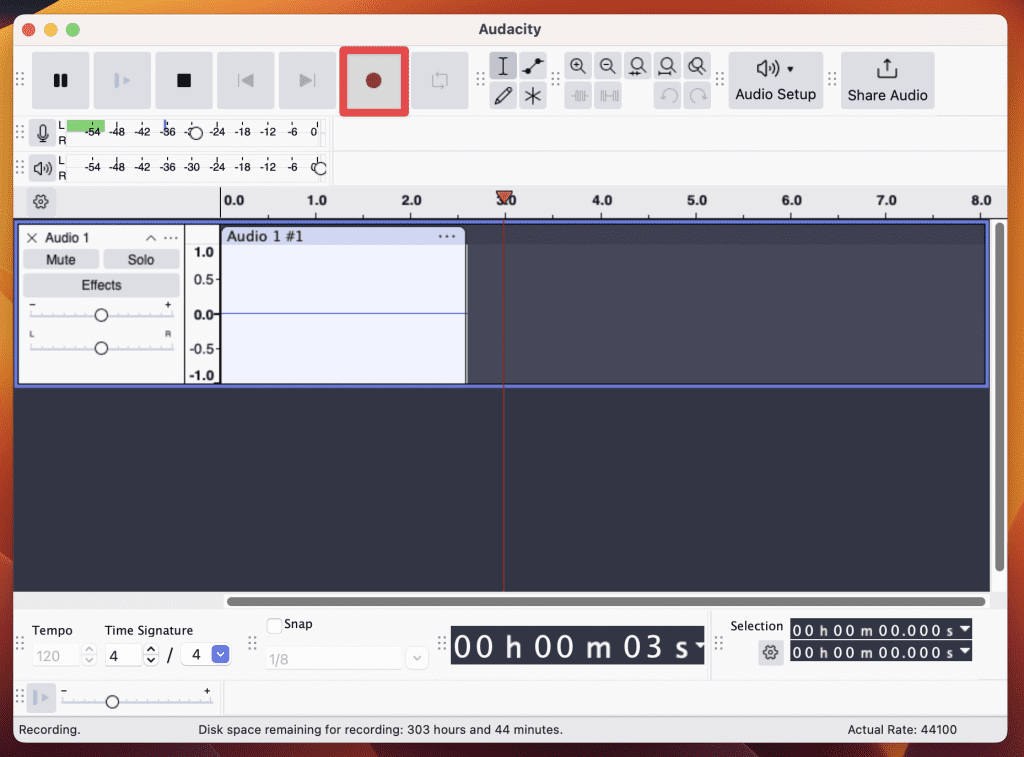Click the microphone record meter icon
The image size is (1024, 757).
[42, 133]
